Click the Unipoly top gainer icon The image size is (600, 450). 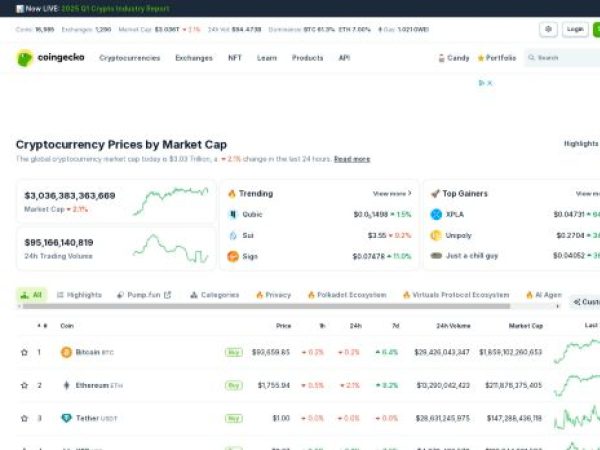coord(436,235)
